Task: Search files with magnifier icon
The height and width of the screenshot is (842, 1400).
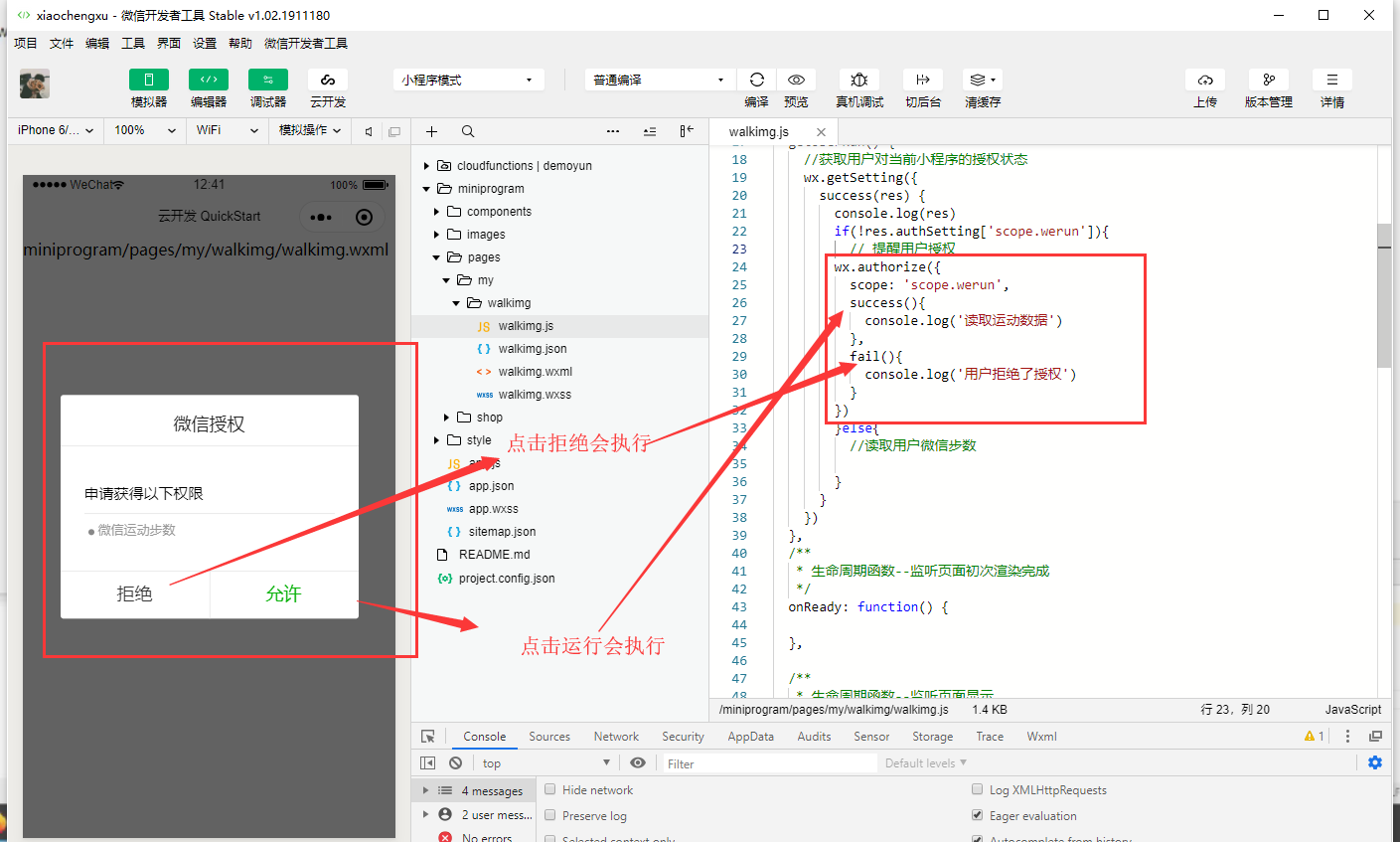Action: 468,131
